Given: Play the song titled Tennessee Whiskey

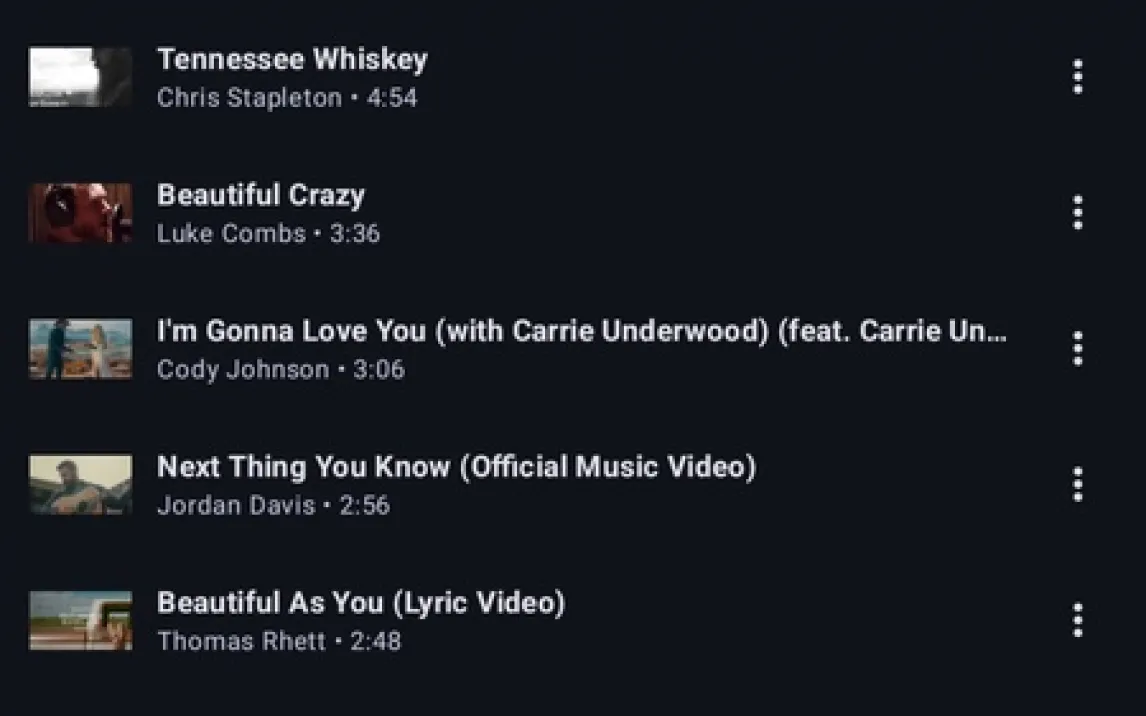Looking at the screenshot, I should (292, 59).
